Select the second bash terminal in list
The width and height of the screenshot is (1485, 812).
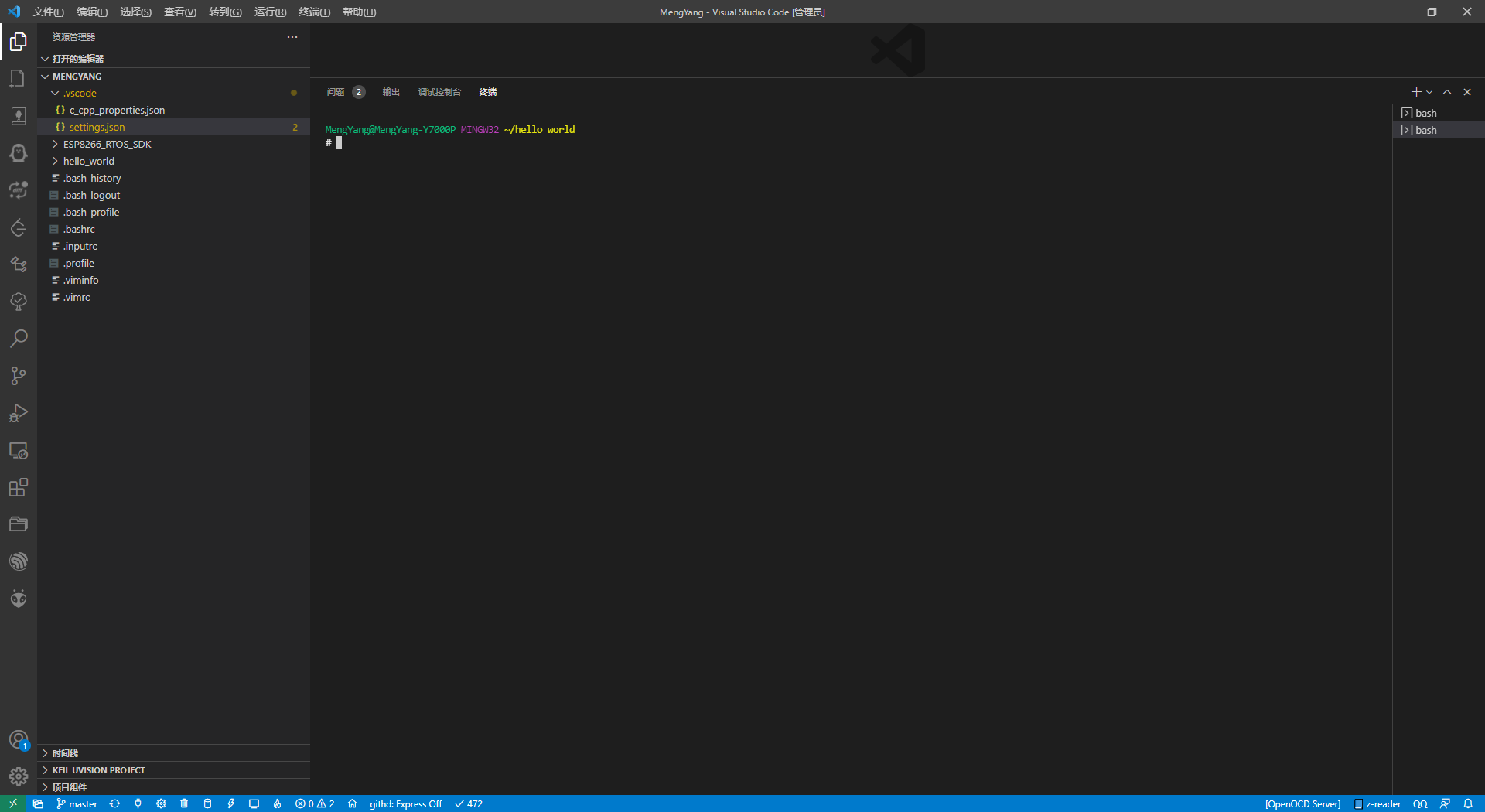pos(1439,130)
